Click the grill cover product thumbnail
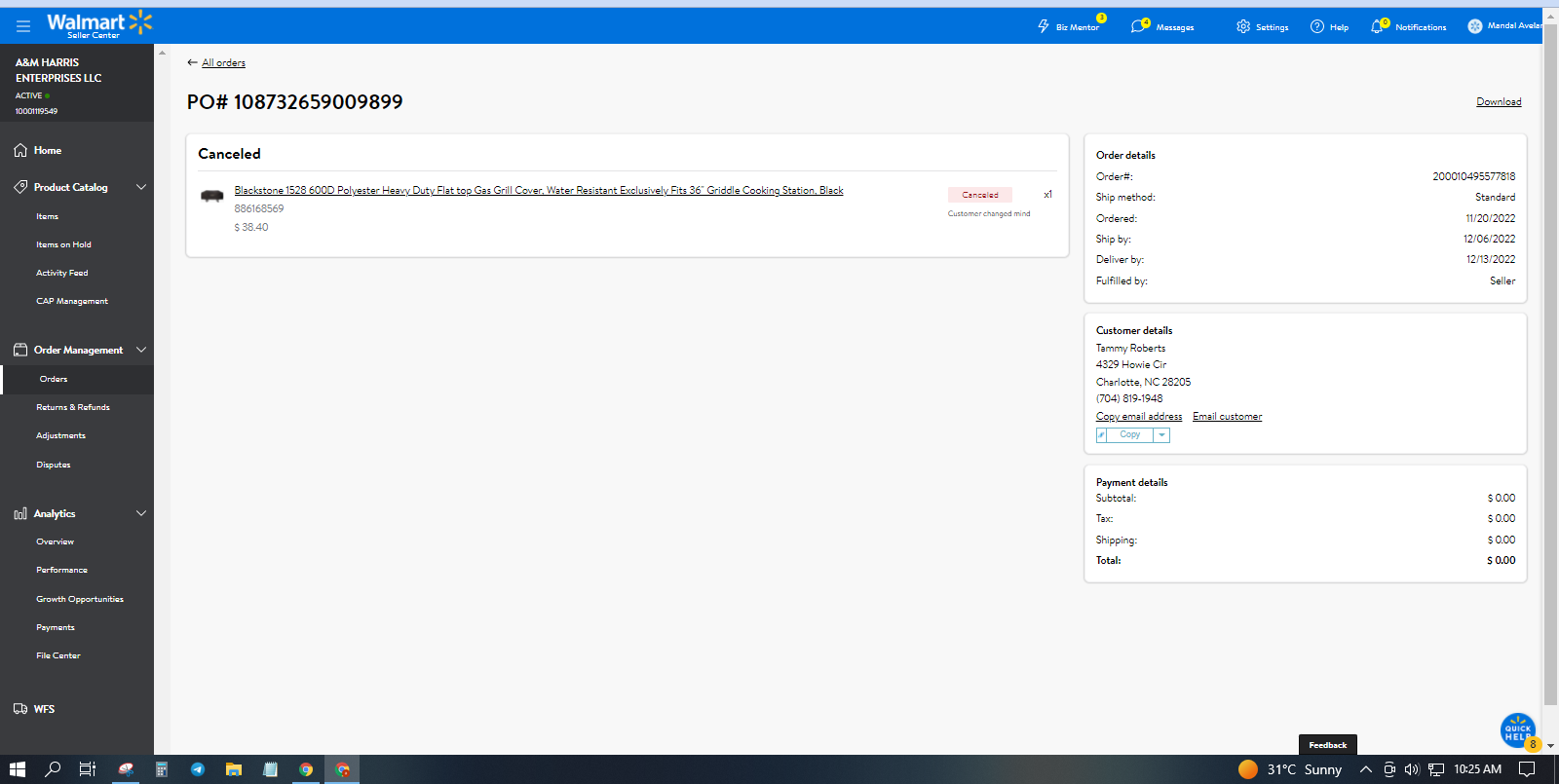Image resolution: width=1559 pixels, height=784 pixels. tap(212, 196)
